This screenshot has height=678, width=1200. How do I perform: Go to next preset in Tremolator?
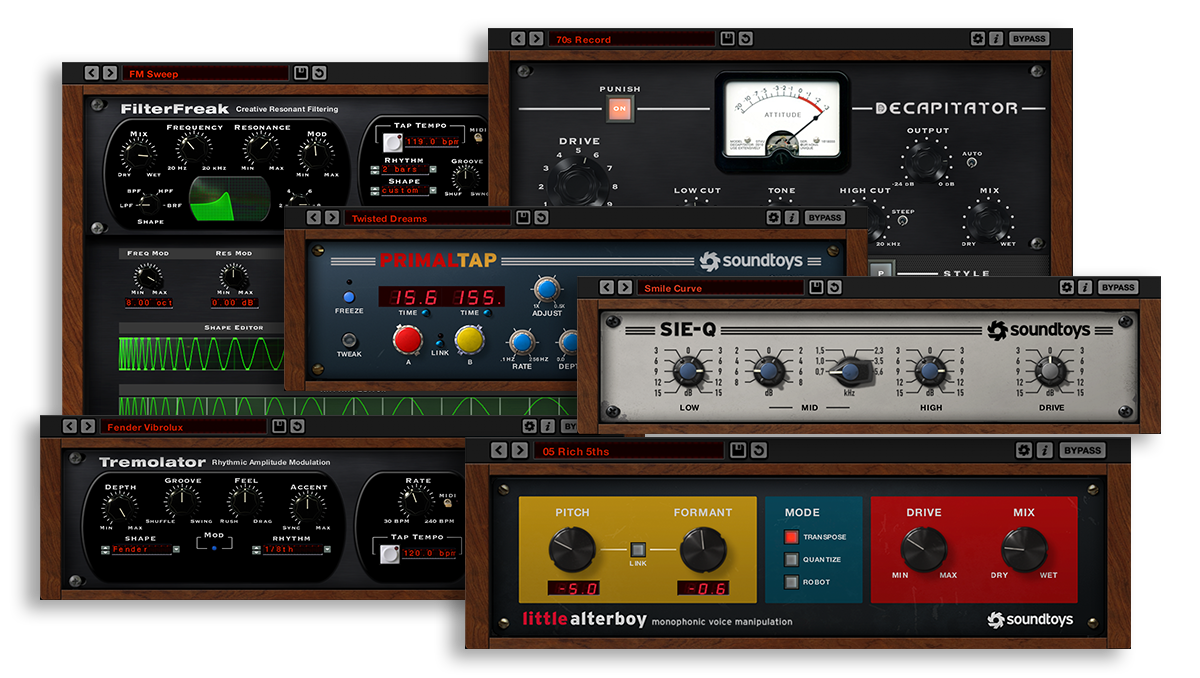(x=88, y=427)
